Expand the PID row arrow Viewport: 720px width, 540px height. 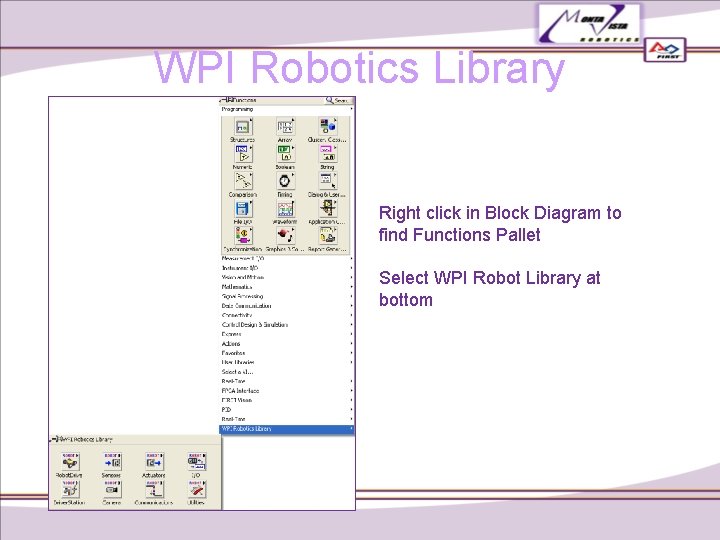click(x=351, y=410)
